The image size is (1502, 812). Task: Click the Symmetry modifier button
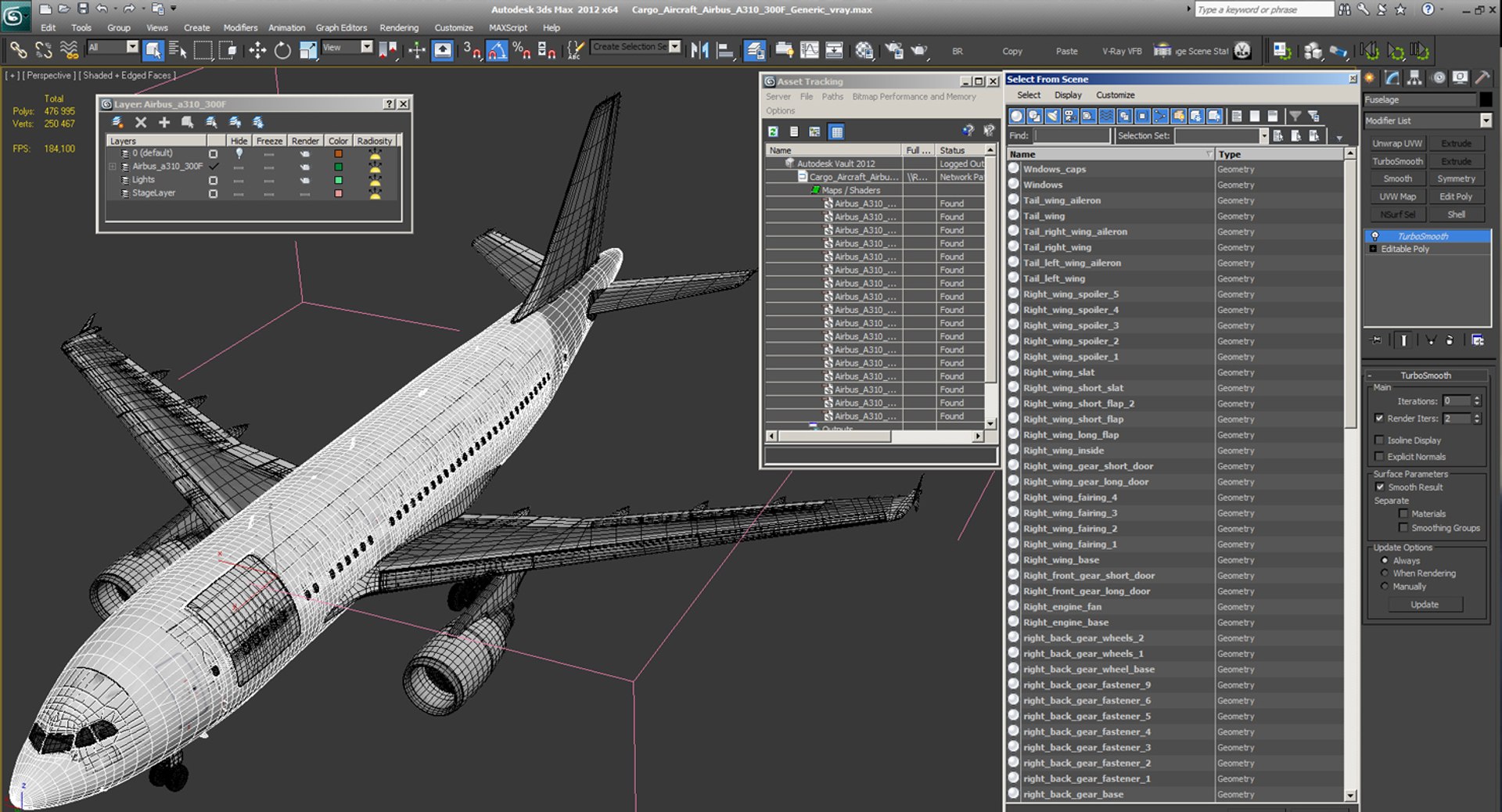[x=1456, y=179]
